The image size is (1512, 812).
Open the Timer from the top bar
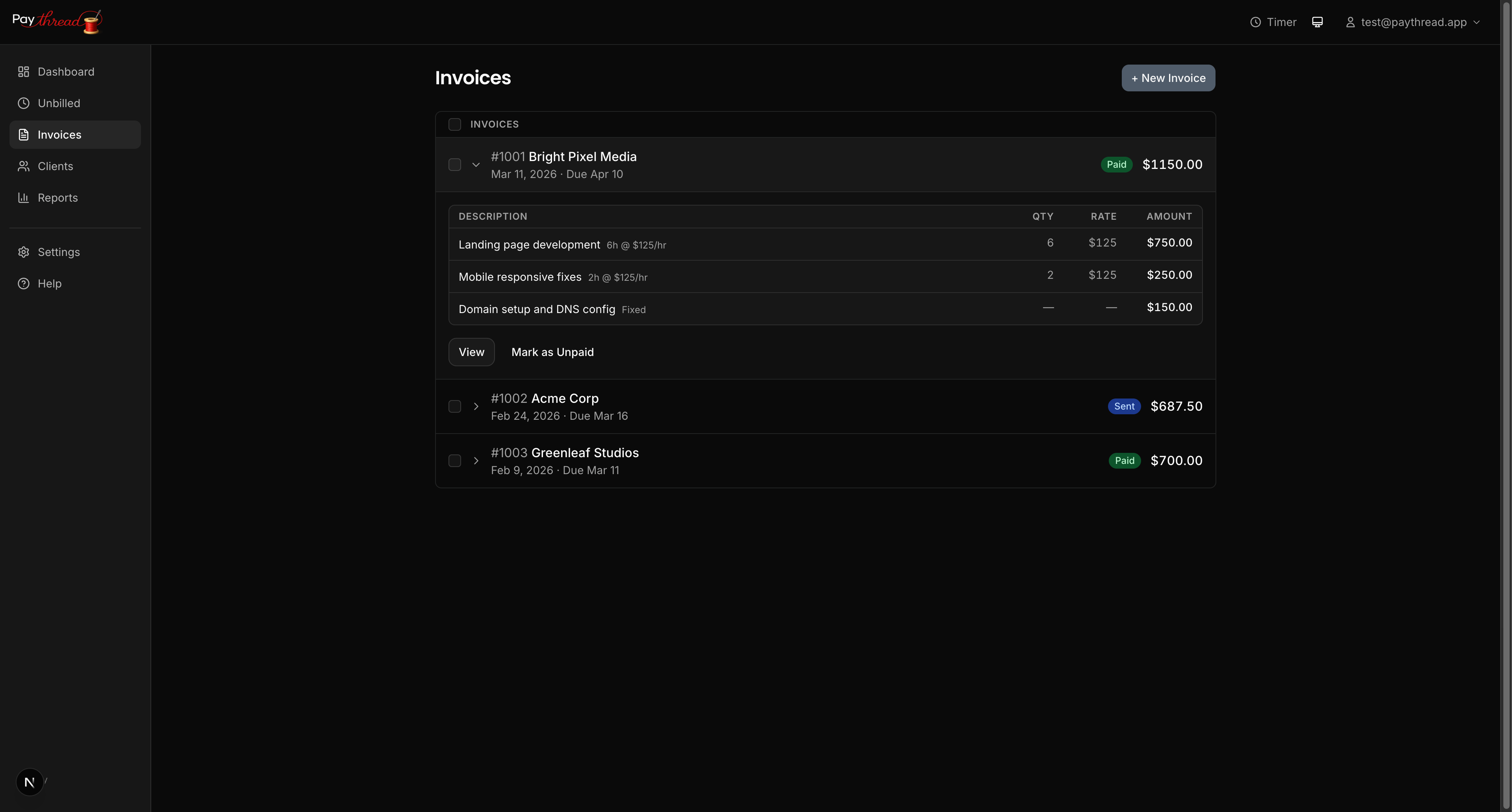pos(1273,22)
